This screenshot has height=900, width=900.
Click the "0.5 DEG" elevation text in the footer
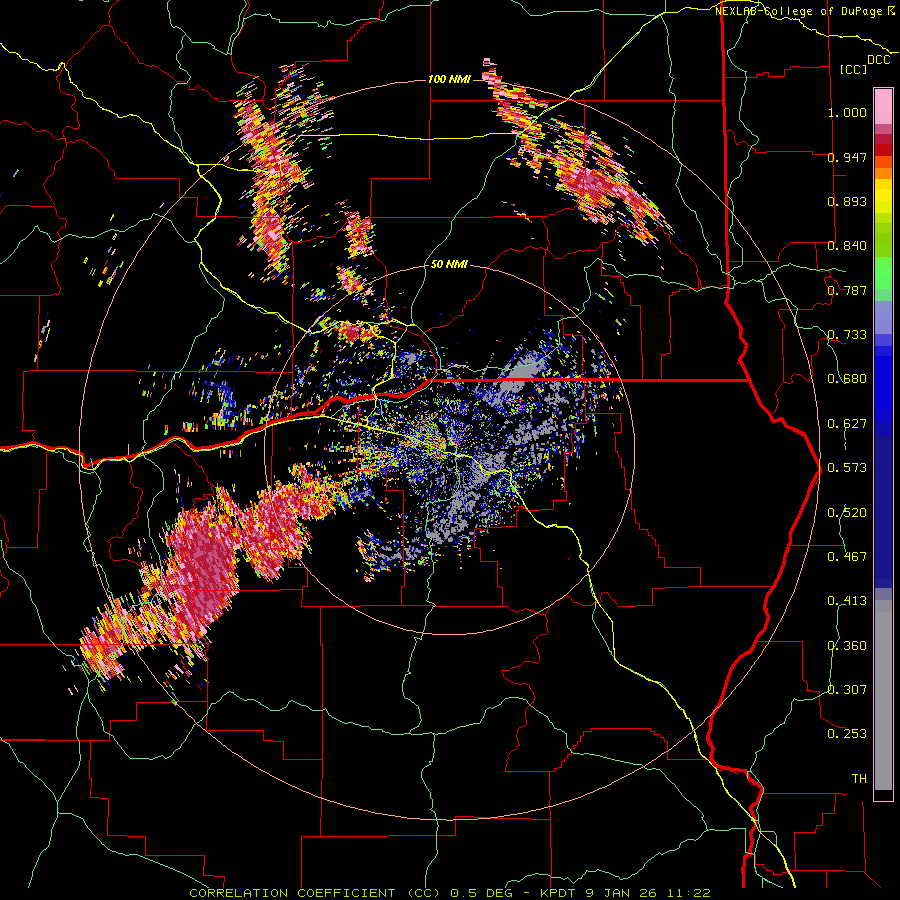pos(480,893)
